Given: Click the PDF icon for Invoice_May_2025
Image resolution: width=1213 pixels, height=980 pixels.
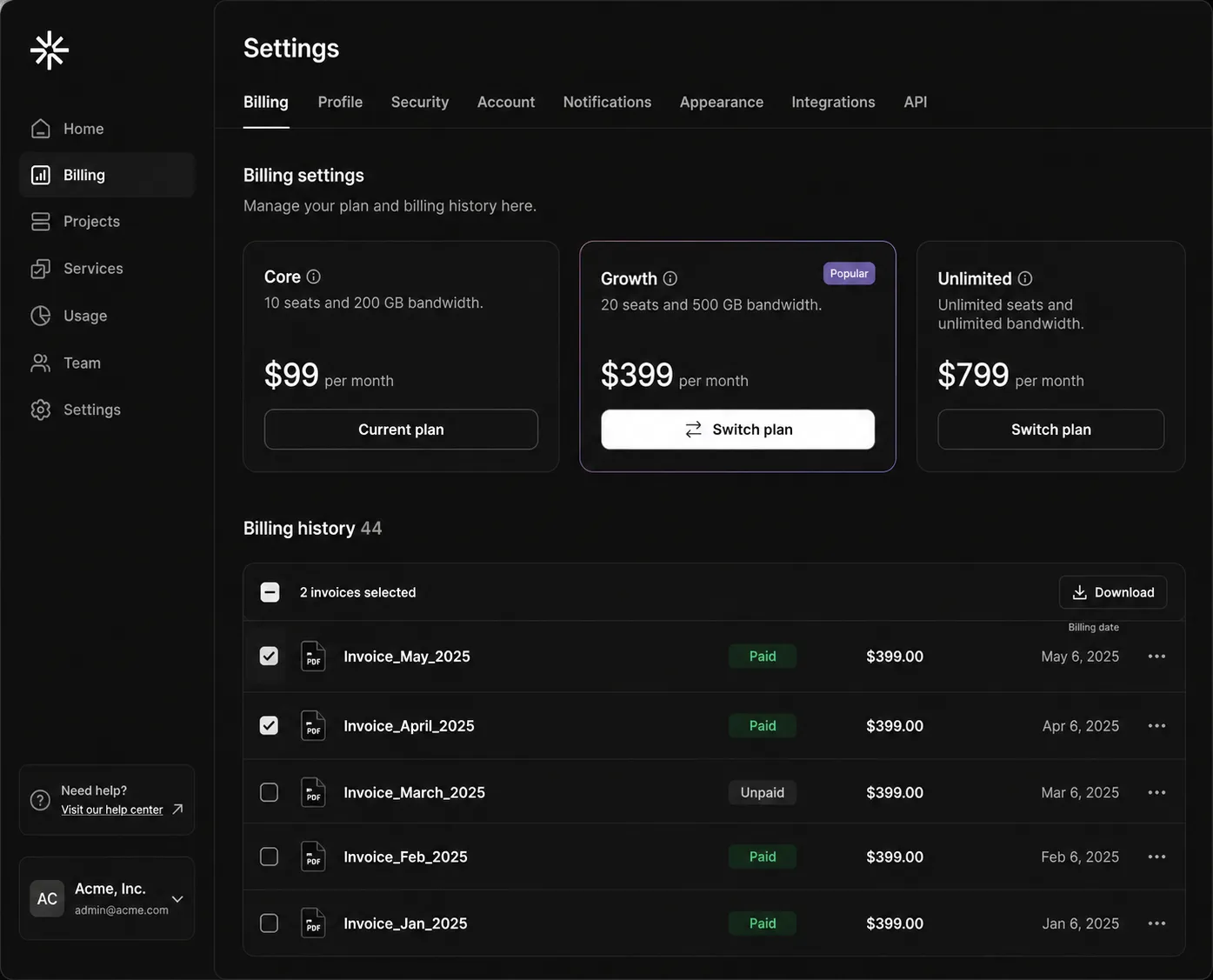Looking at the screenshot, I should click(x=313, y=657).
